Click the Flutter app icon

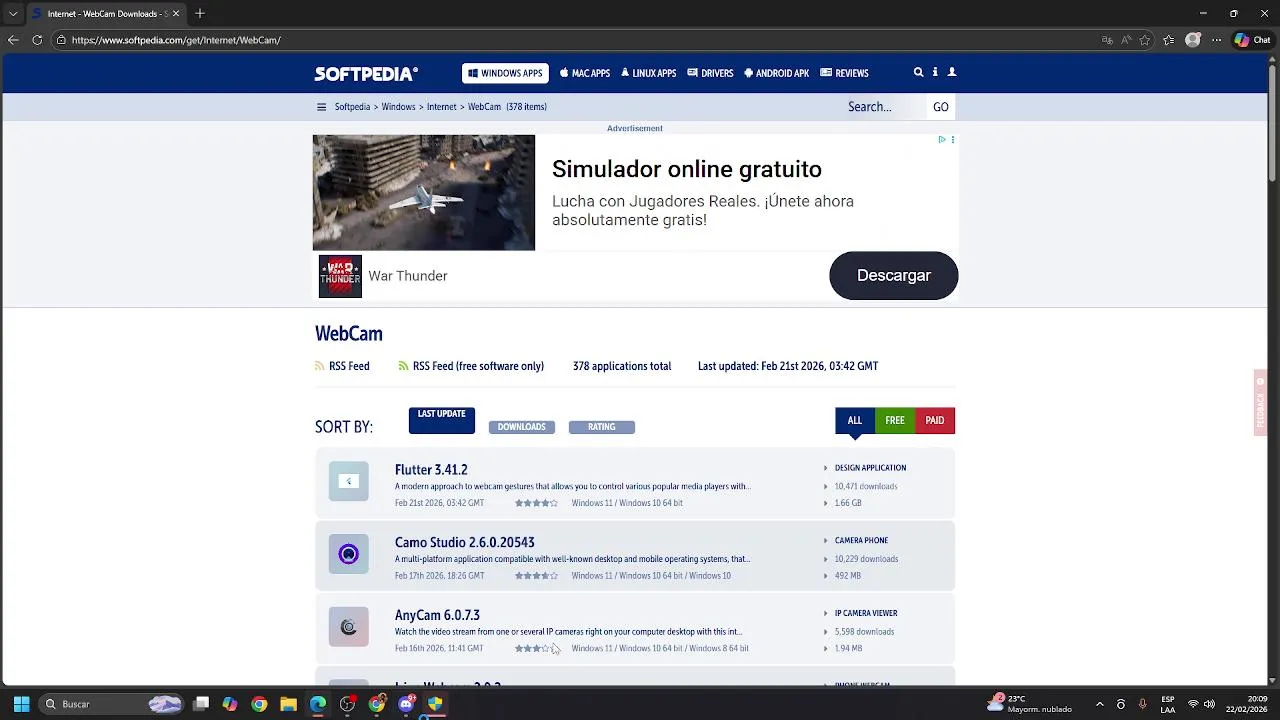[348, 481]
